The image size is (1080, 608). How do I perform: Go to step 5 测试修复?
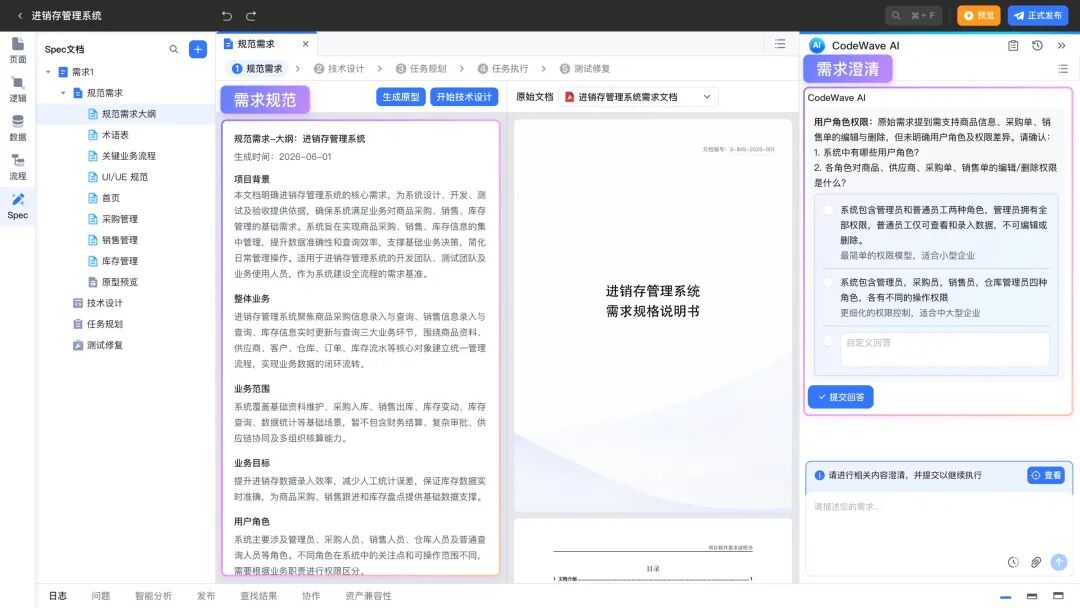coord(584,69)
